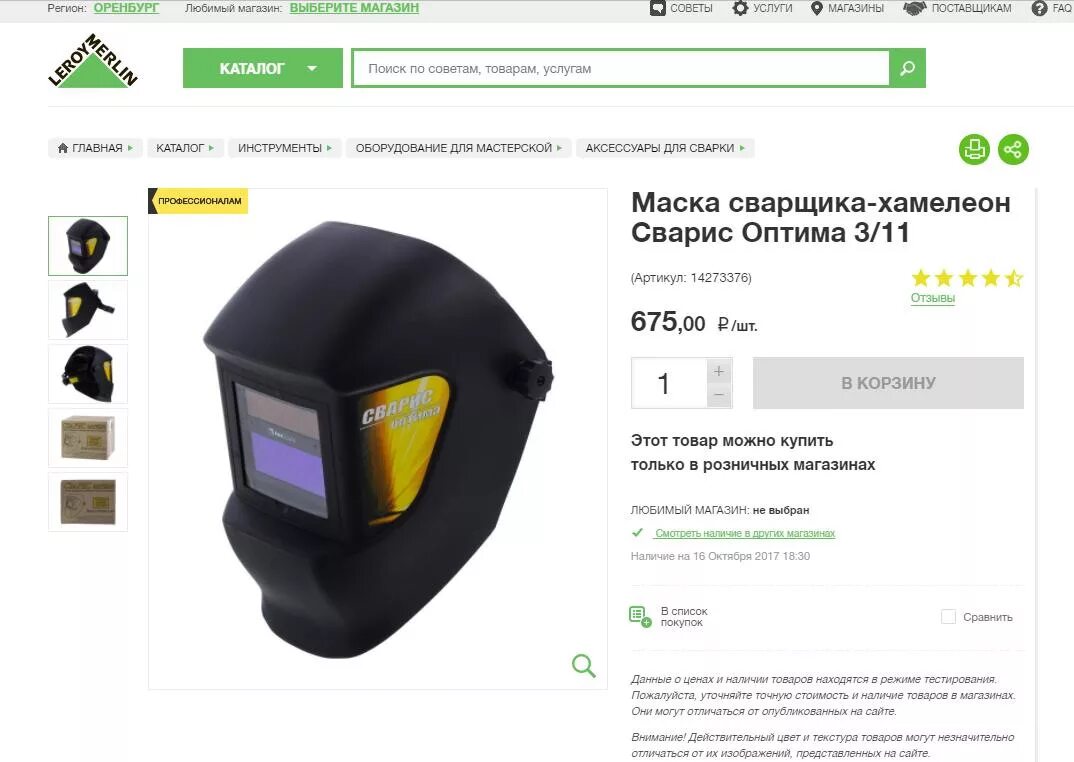The image size is (1074, 762).
Task: Open the Leroy Merlin logo homepage
Action: tap(92, 61)
